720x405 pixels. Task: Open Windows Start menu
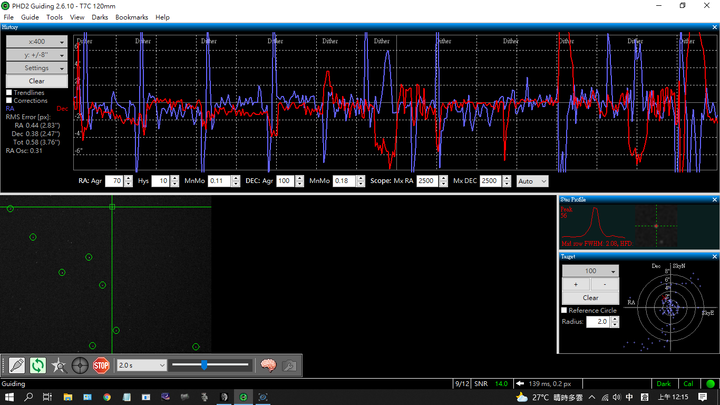coord(9,397)
